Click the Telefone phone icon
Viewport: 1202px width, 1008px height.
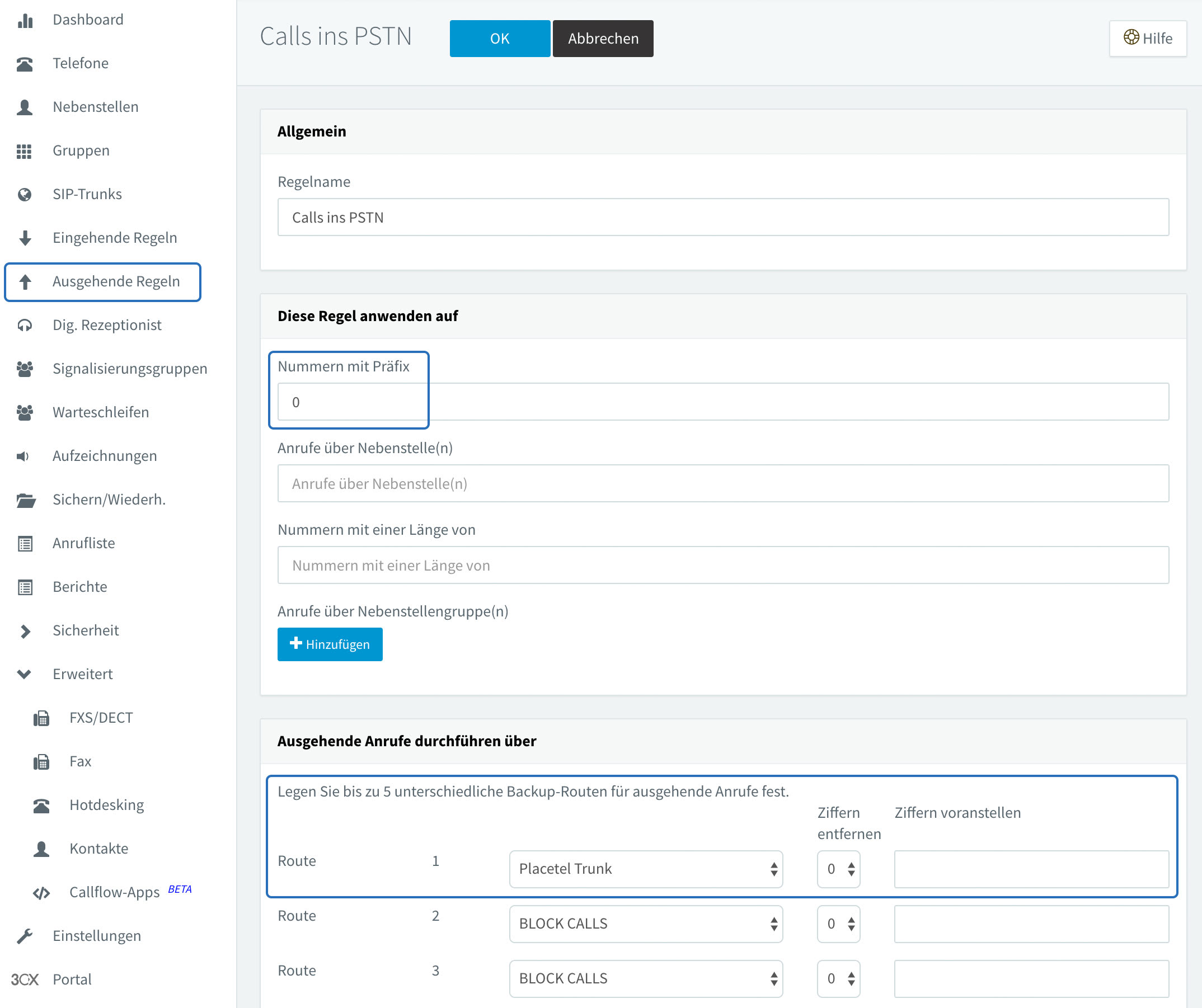click(25, 64)
